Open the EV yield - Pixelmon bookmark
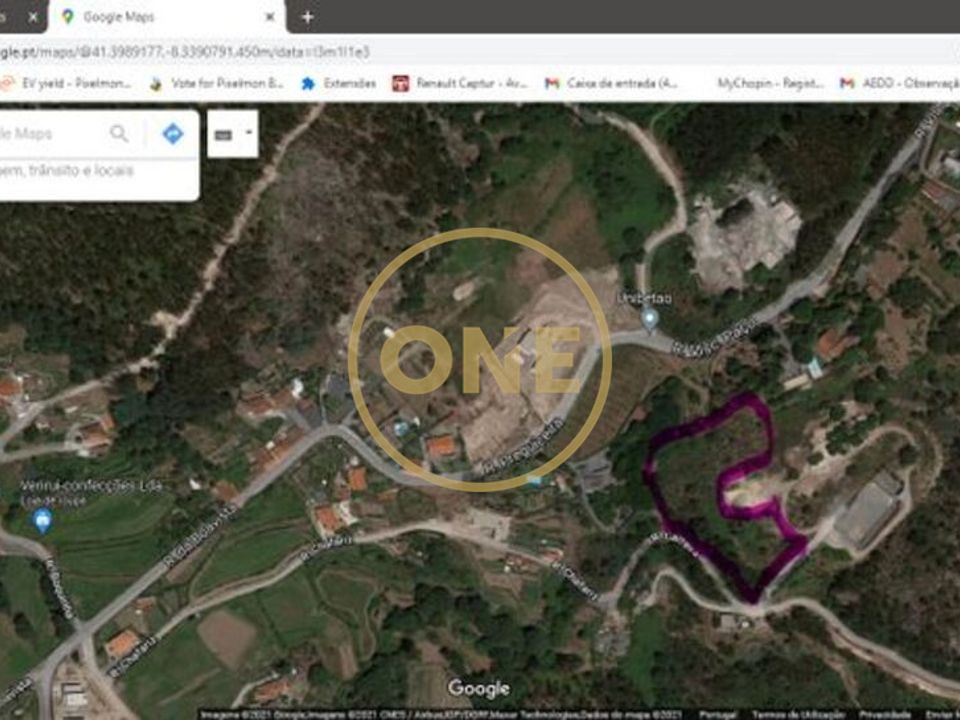The width and height of the screenshot is (960, 720). point(65,83)
